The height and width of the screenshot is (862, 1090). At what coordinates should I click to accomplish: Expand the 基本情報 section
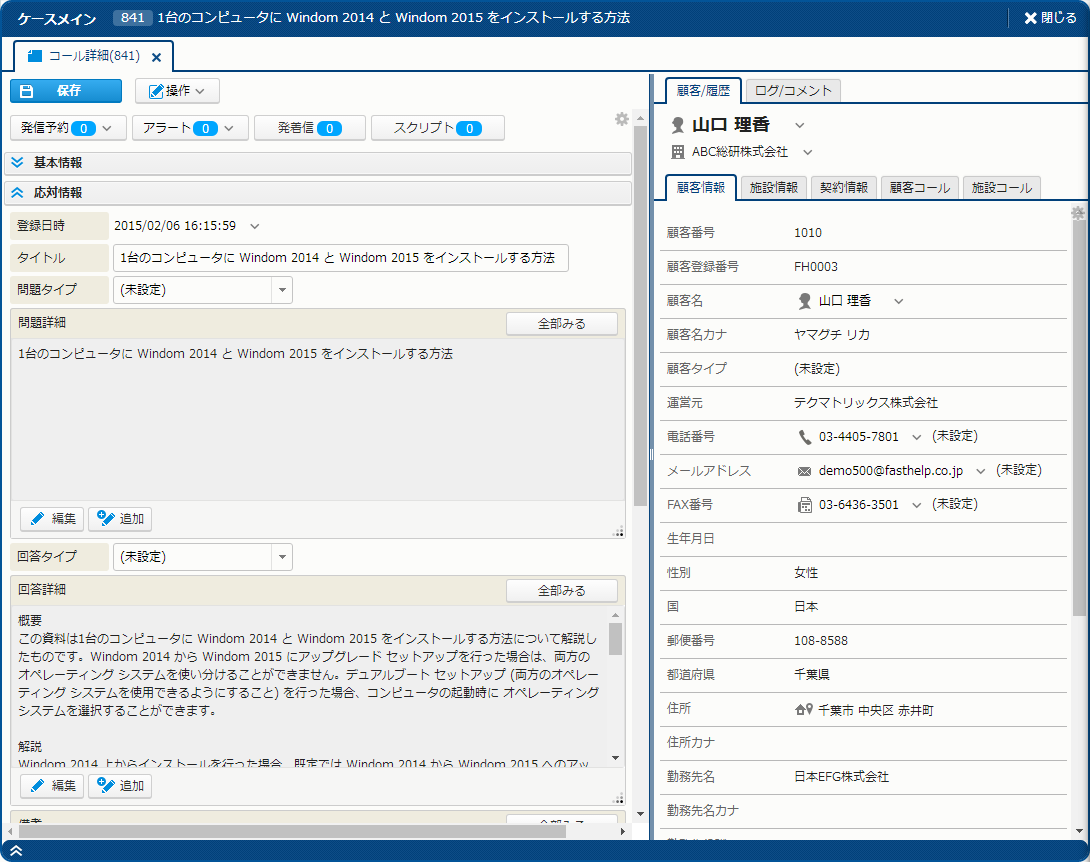(x=17, y=162)
